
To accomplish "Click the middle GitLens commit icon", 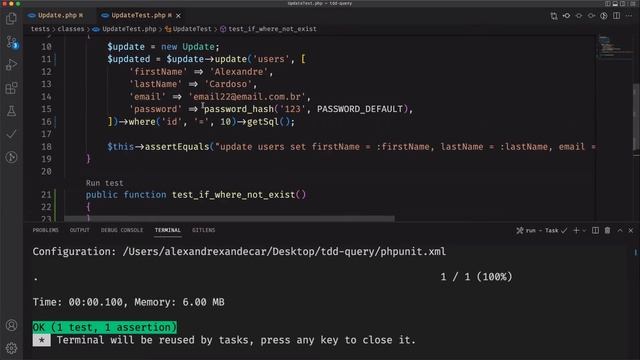I will 579,16.
